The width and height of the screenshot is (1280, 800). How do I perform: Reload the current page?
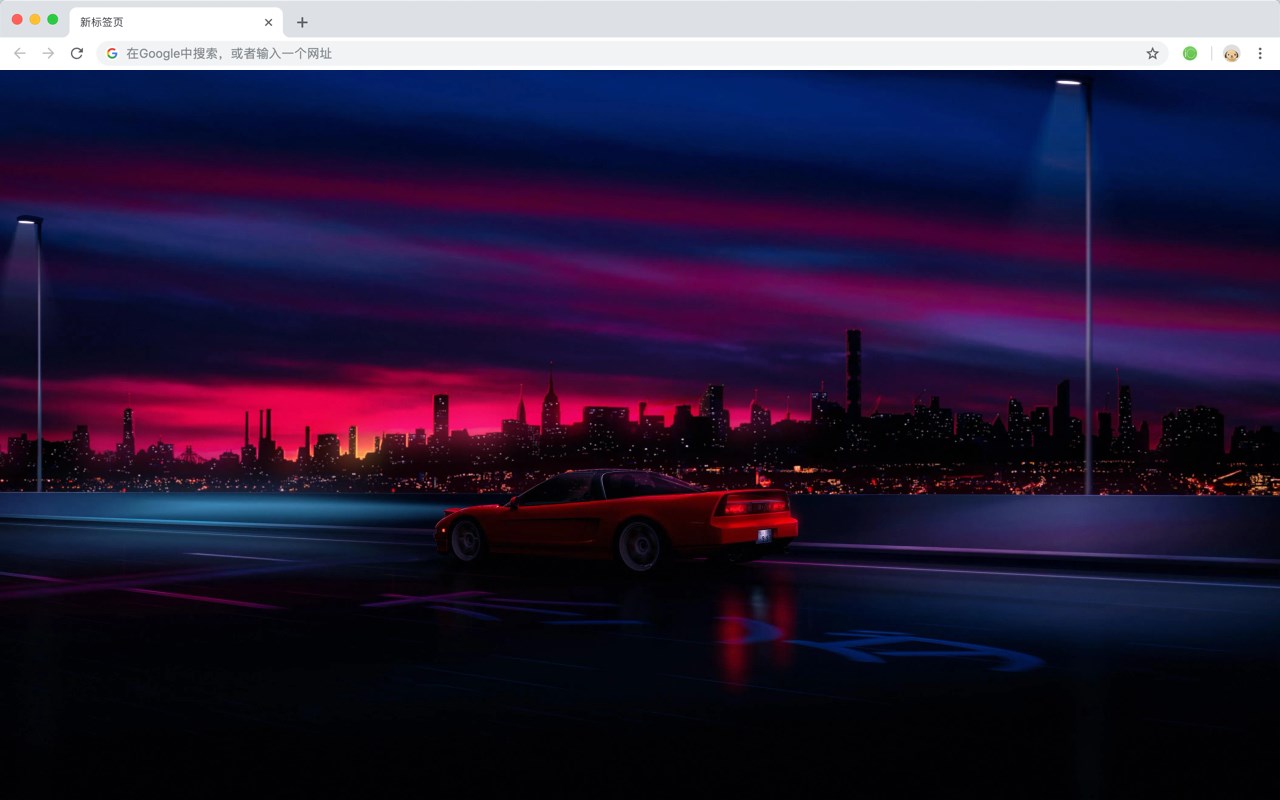click(x=76, y=53)
